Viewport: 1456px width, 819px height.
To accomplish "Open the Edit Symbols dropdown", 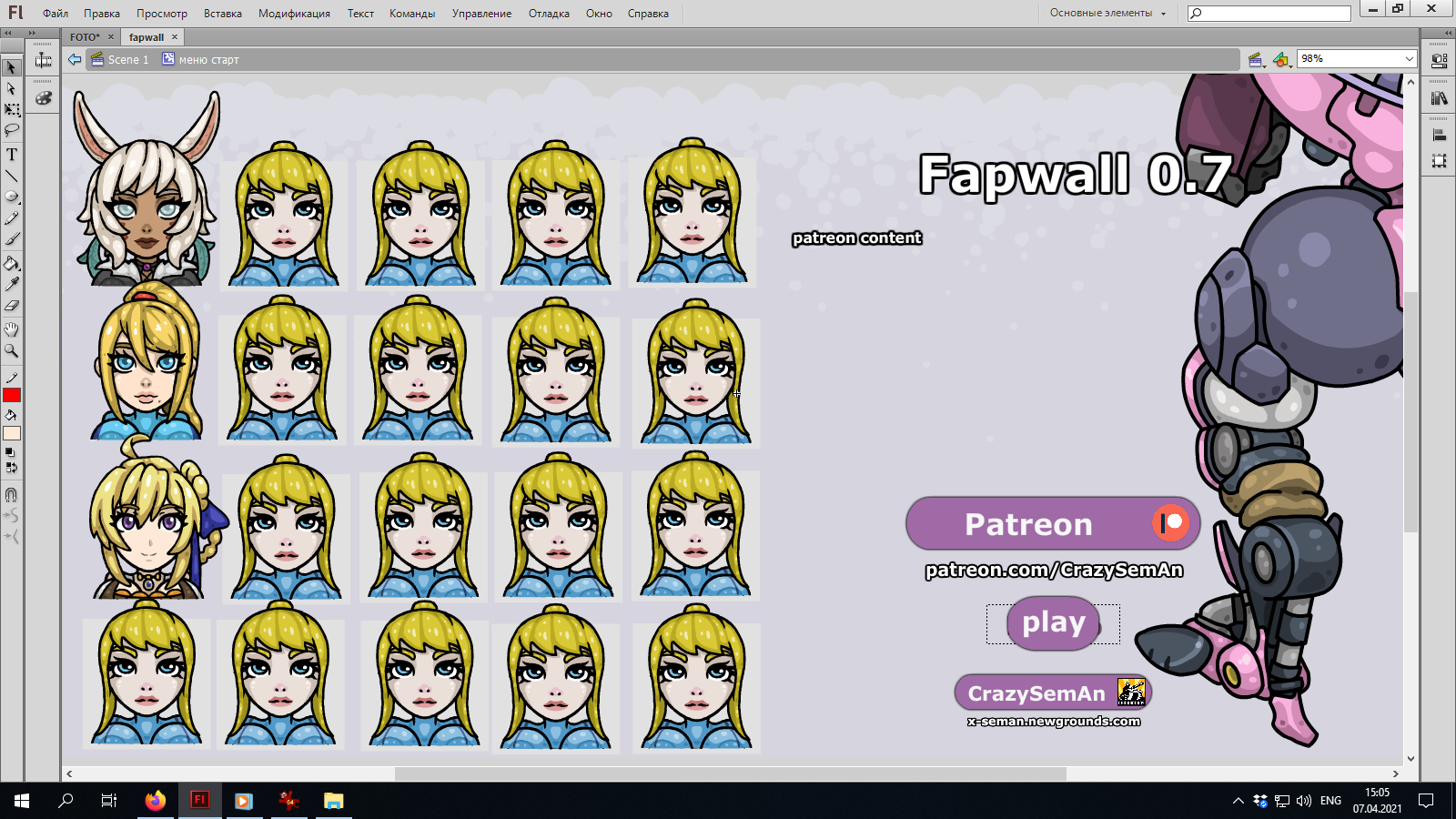I will click(x=1282, y=60).
